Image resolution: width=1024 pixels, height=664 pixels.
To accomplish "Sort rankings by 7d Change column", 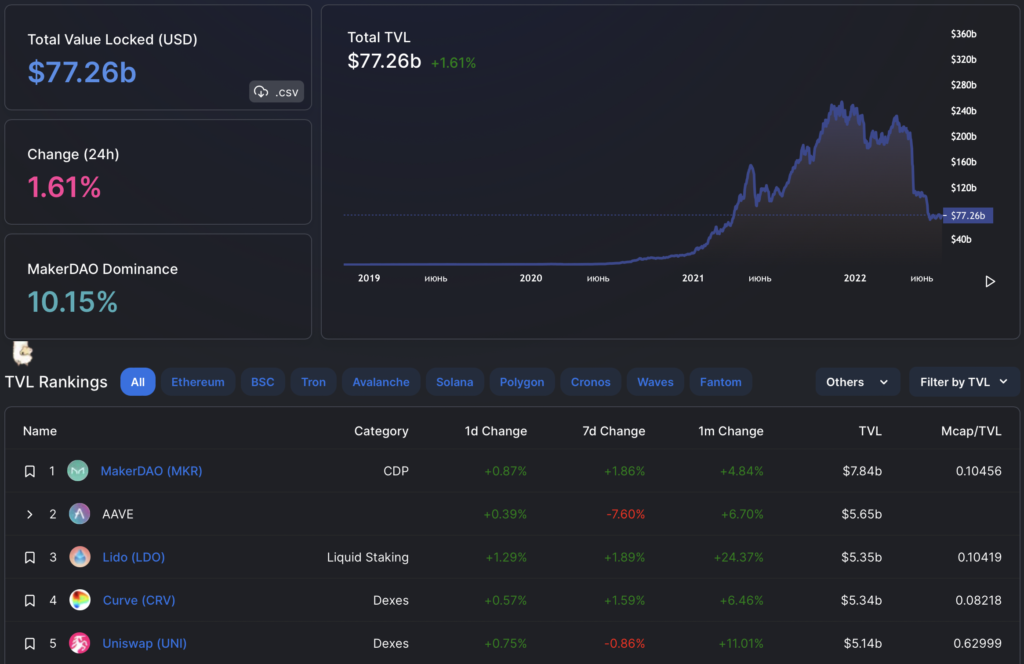I will (x=613, y=431).
